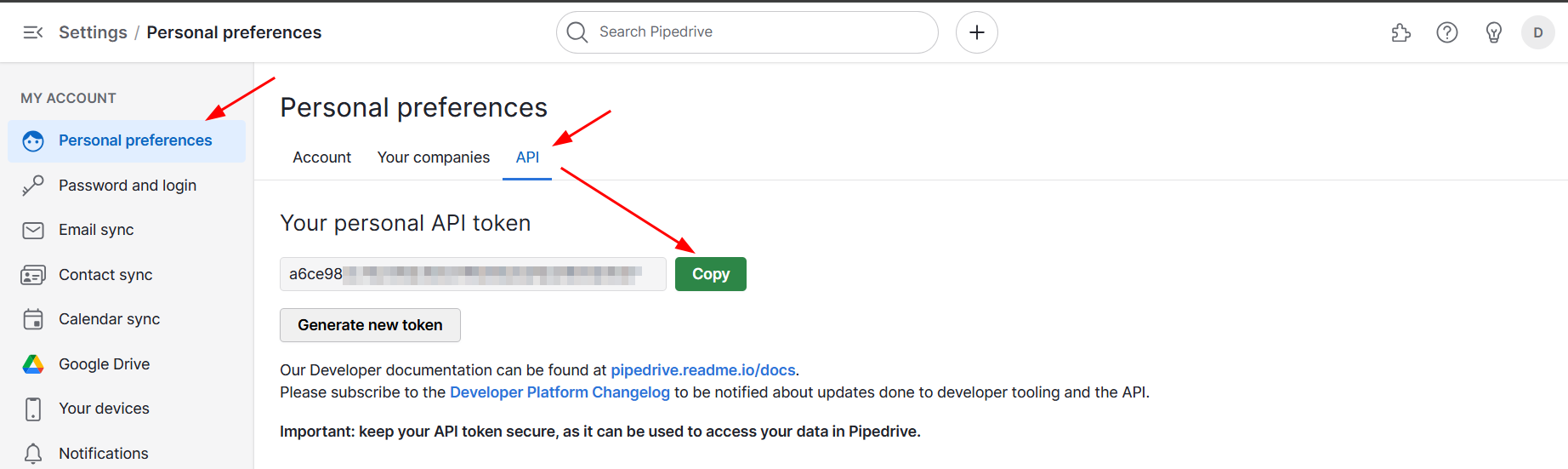
Task: Select the API tab
Action: 527,157
